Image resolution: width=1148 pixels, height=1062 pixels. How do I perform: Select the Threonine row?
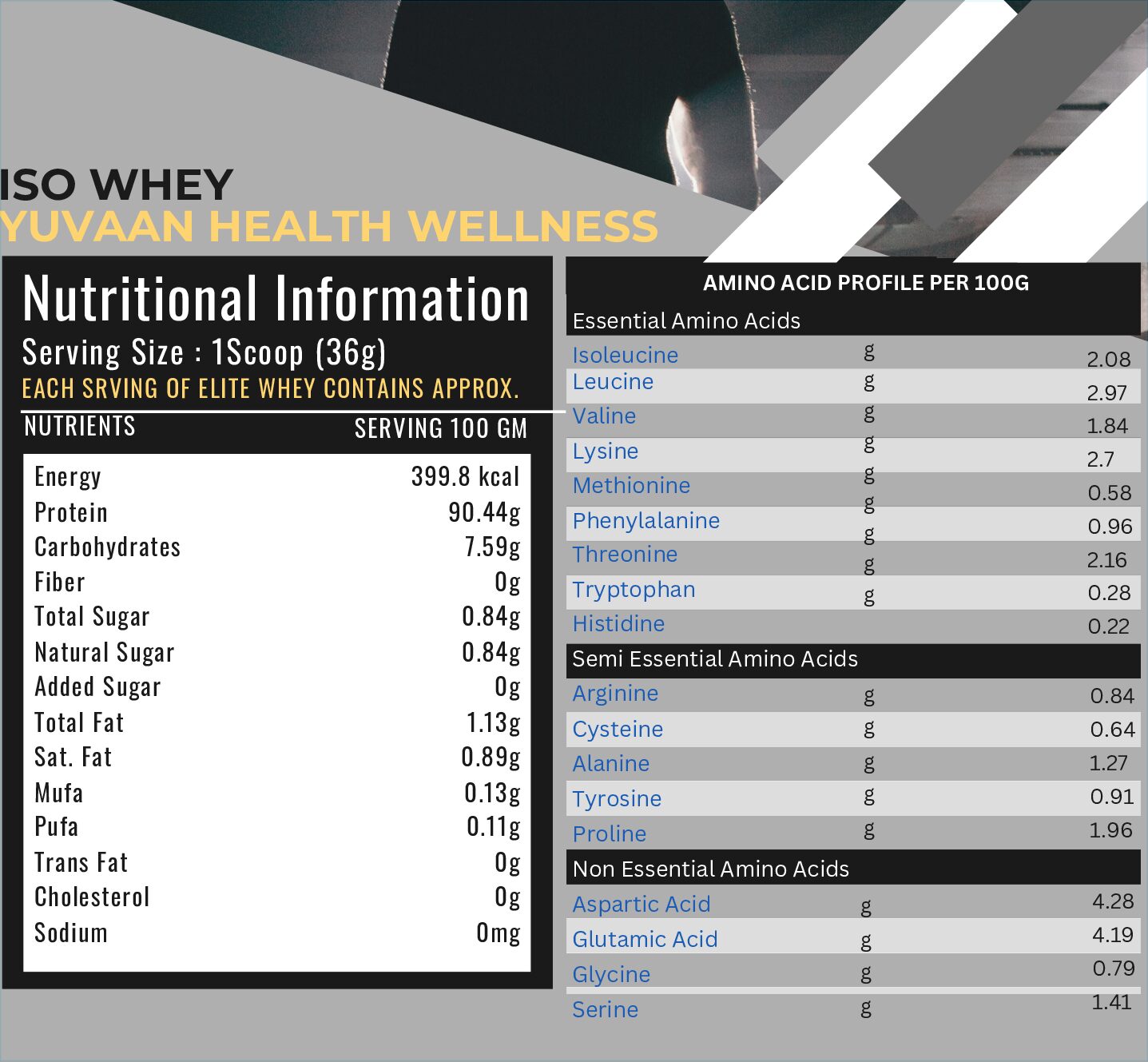[x=852, y=557]
